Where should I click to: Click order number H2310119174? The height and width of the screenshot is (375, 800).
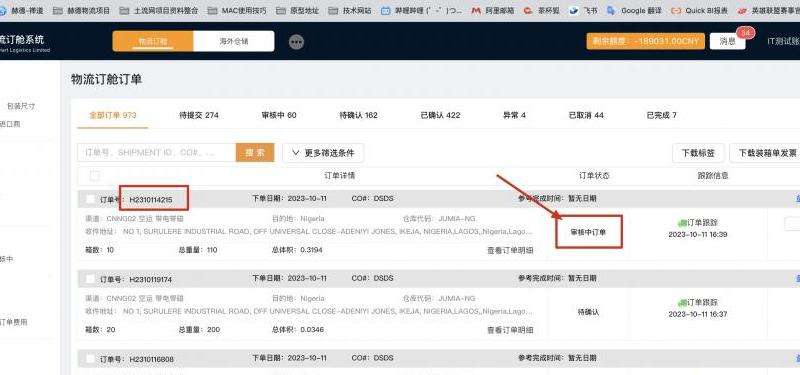click(x=151, y=279)
